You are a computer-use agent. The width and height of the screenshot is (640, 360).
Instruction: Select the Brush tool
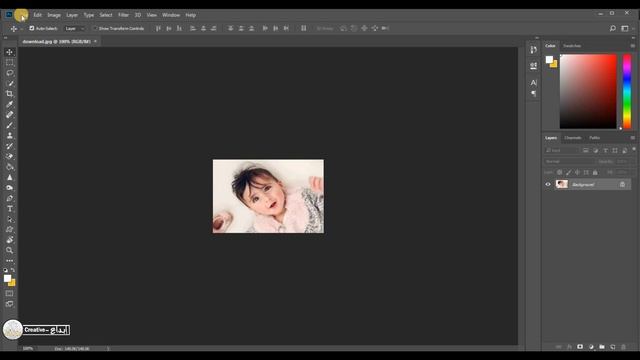pyautogui.click(x=9, y=125)
